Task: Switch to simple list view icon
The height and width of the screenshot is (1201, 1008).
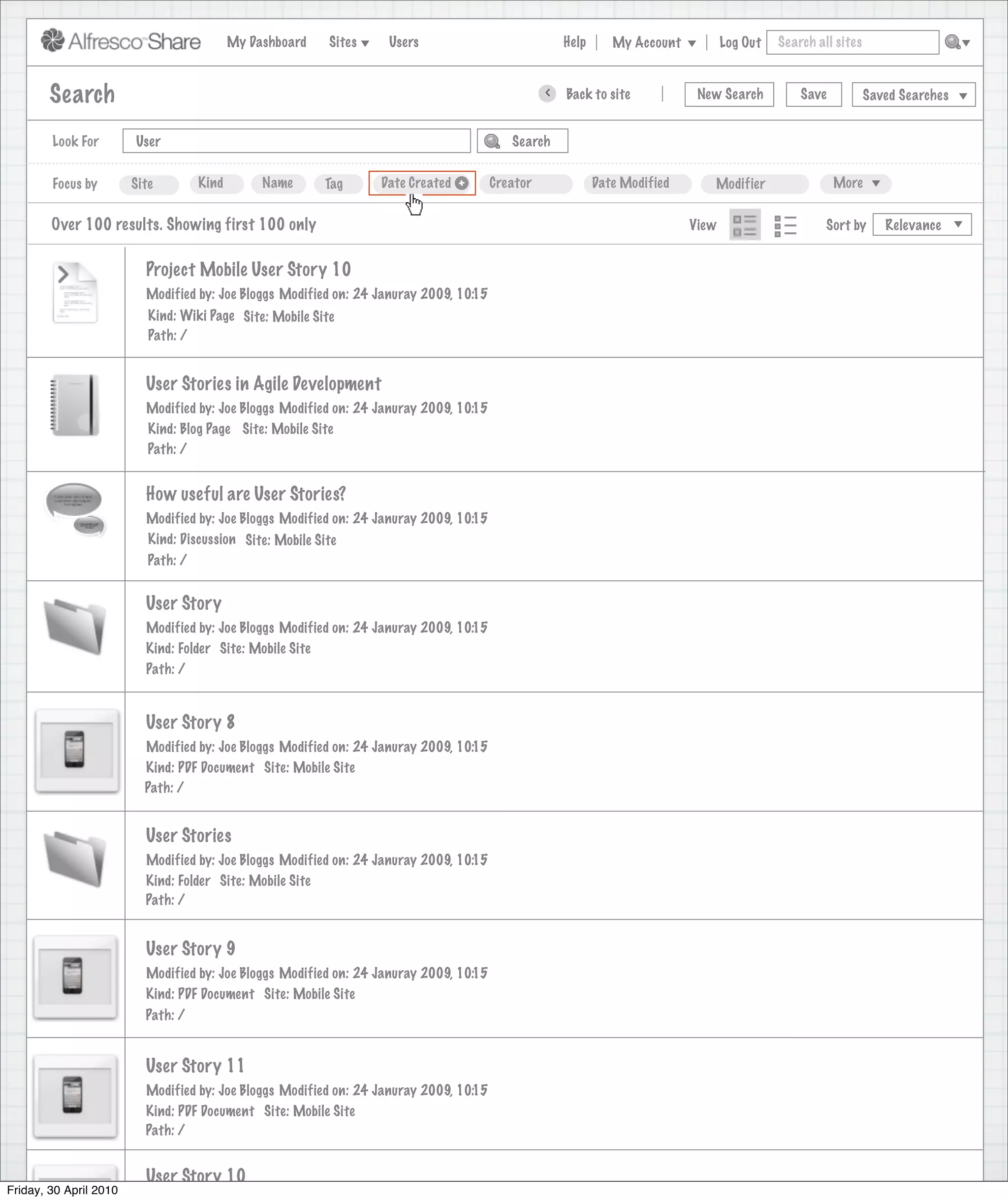Action: pos(785,225)
